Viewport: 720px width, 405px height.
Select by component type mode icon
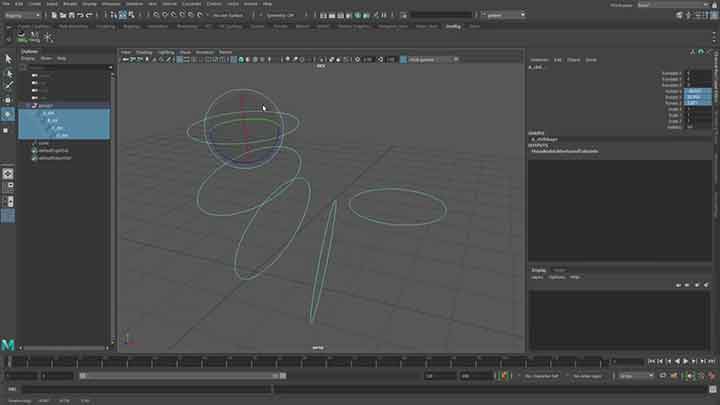pyautogui.click(x=131, y=15)
